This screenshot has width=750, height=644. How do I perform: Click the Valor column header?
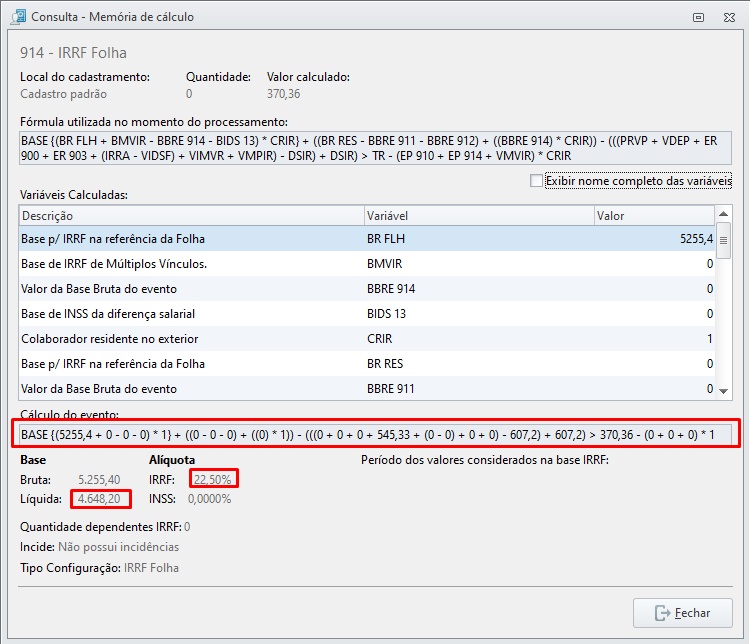point(654,216)
